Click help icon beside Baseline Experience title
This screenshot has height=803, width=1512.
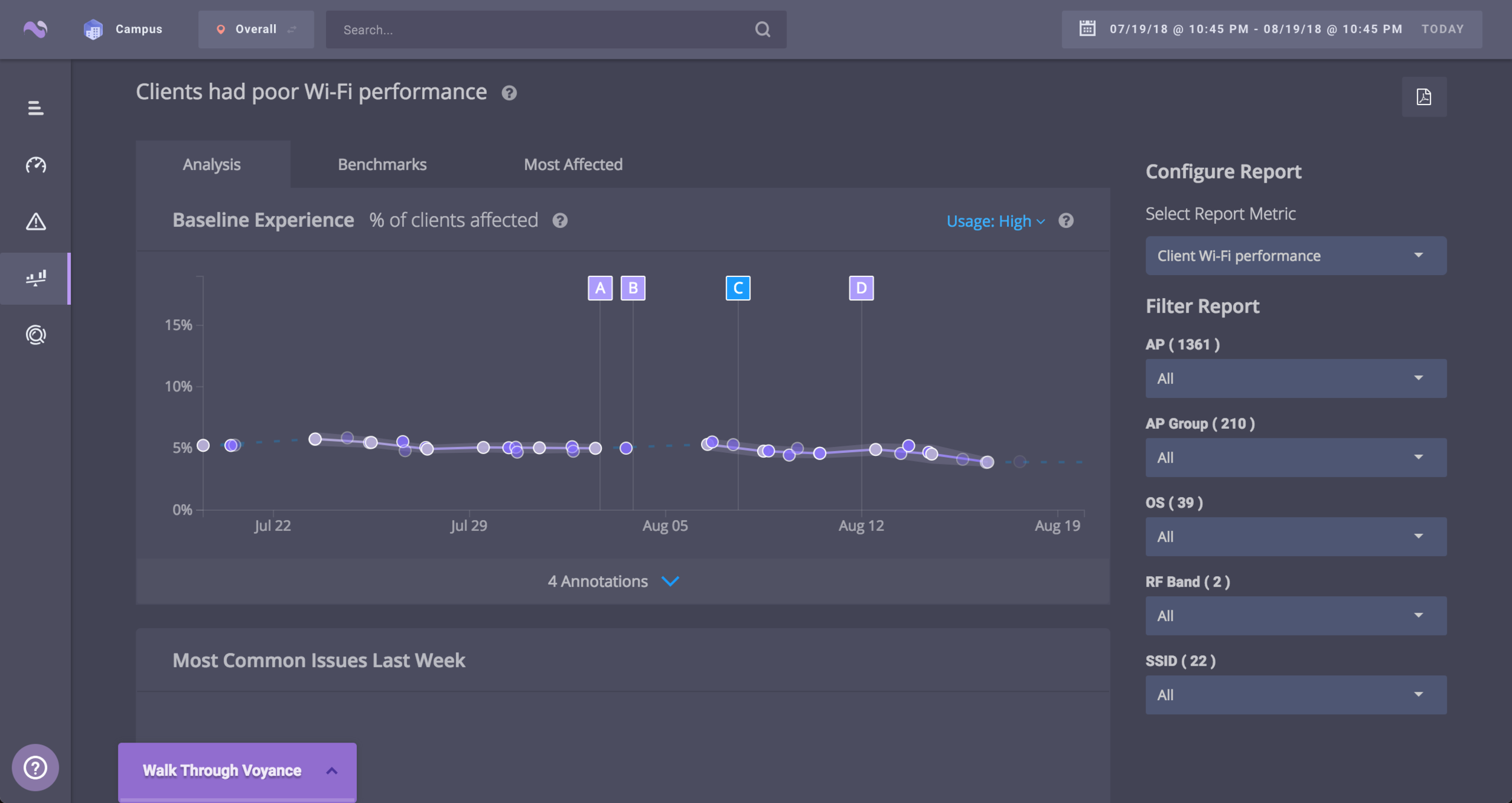[560, 221]
